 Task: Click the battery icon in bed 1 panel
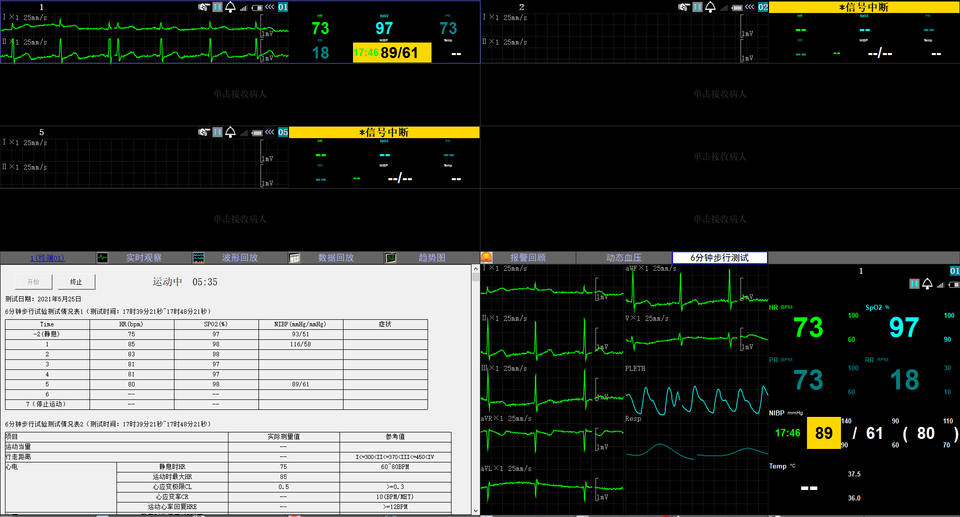coord(257,8)
